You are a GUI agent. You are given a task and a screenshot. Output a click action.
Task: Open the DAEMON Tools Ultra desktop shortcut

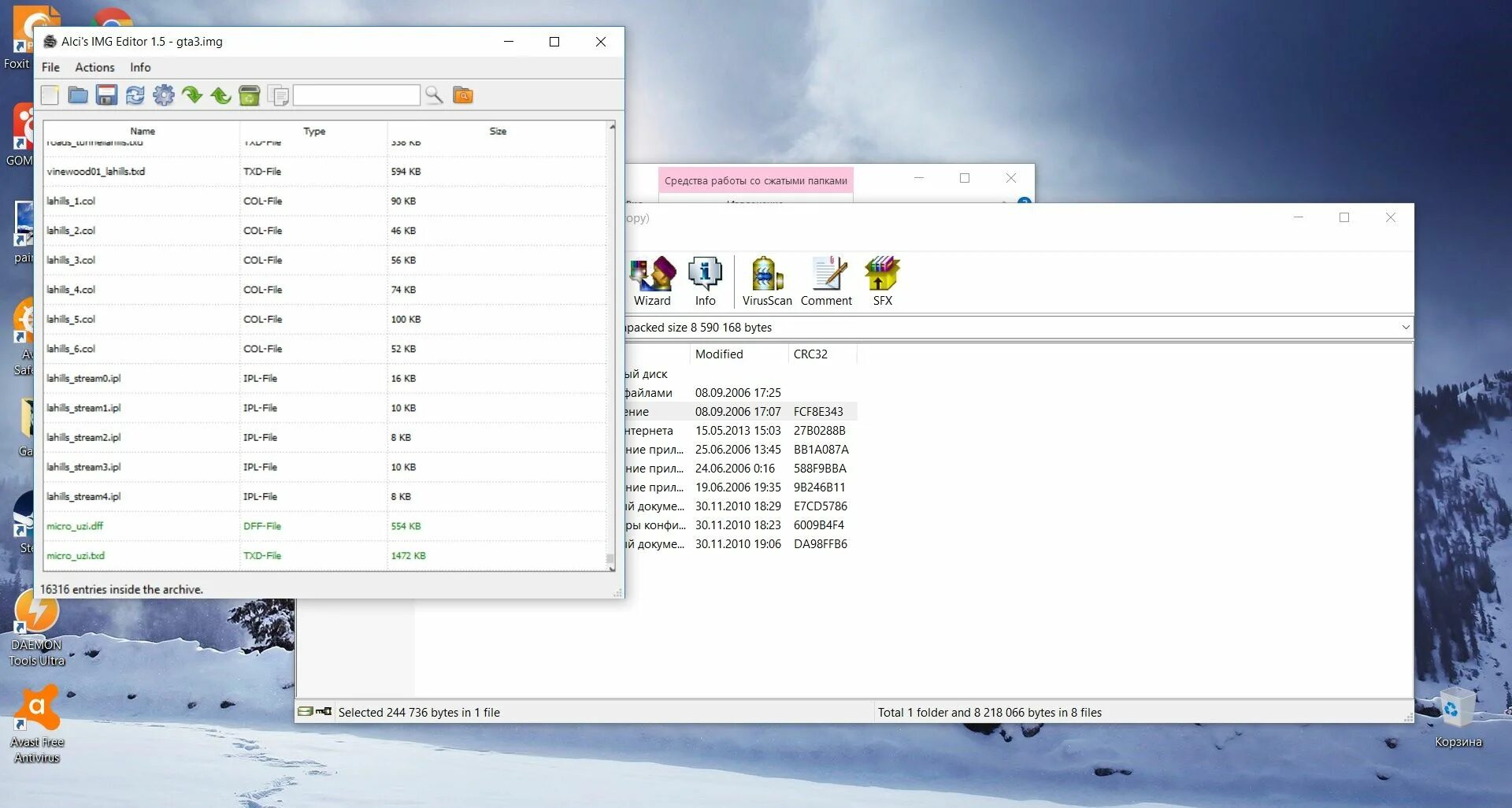[36, 628]
